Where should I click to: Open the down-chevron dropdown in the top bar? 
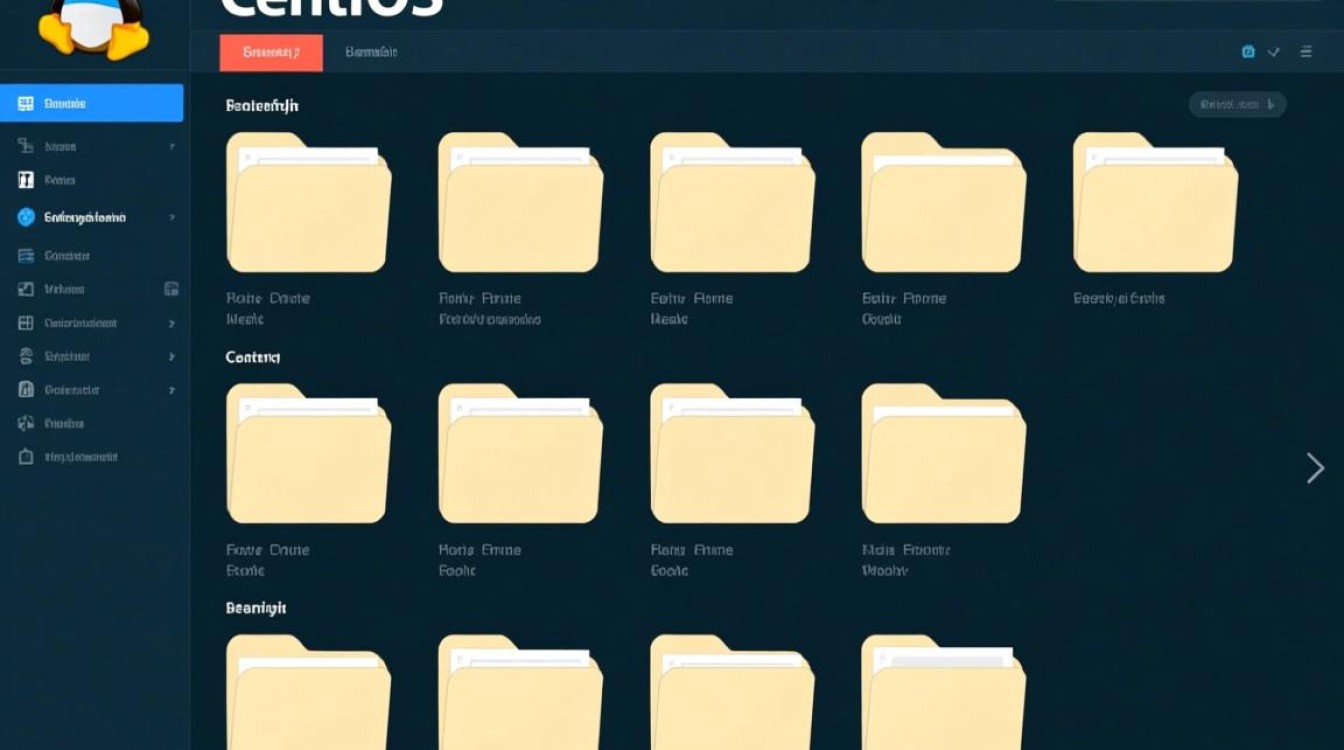click(x=1274, y=52)
